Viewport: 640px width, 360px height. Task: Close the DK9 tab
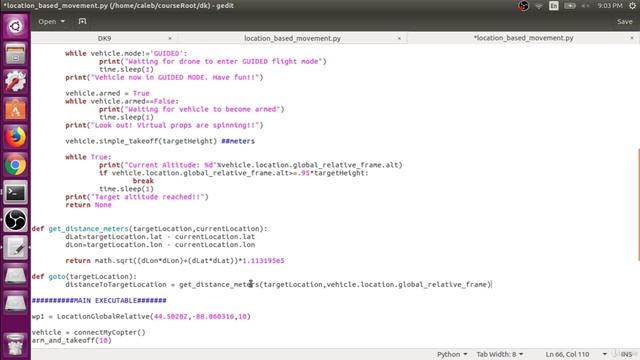pyautogui.click(x=170, y=38)
